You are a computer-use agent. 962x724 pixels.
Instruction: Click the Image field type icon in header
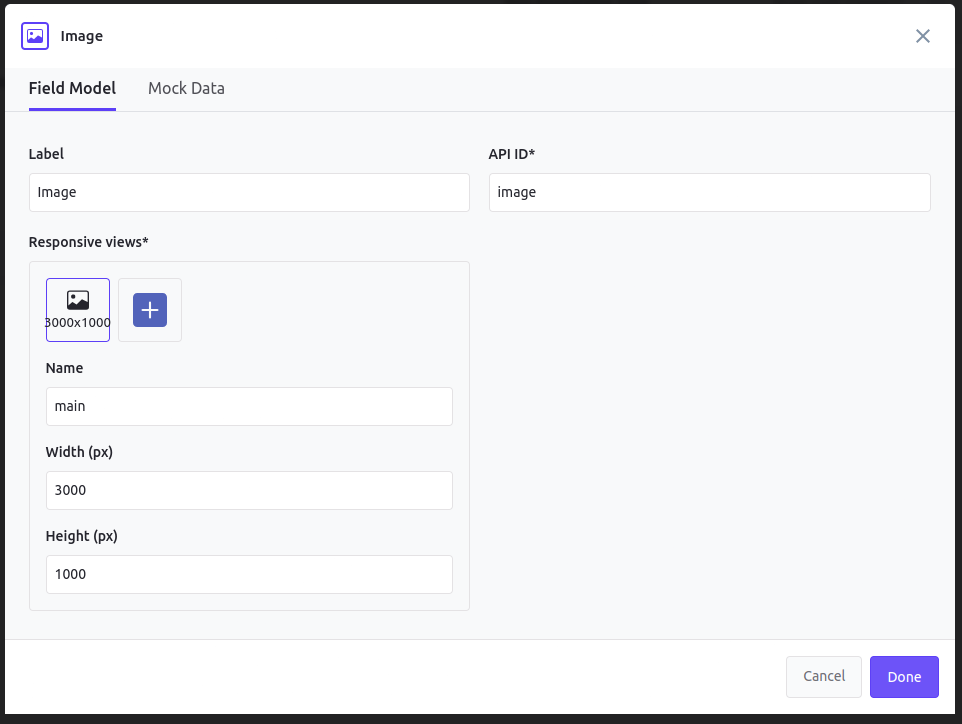point(35,36)
